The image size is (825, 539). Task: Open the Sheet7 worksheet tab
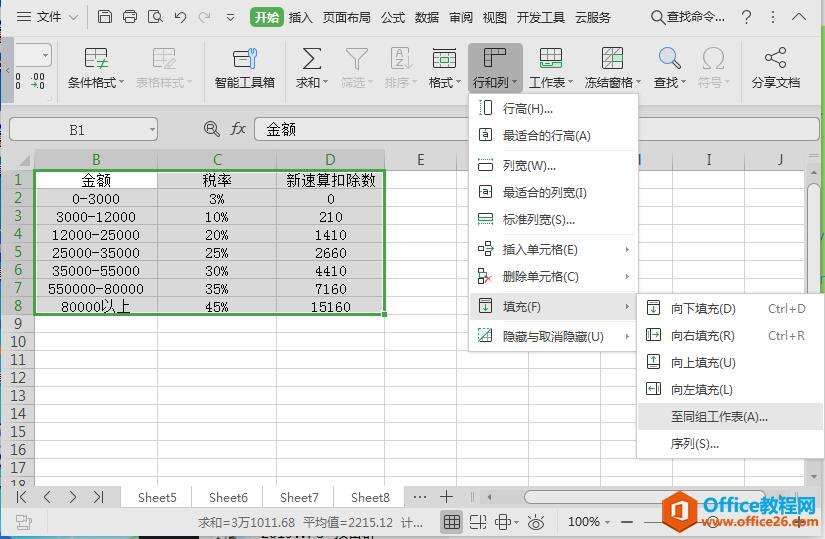299,497
